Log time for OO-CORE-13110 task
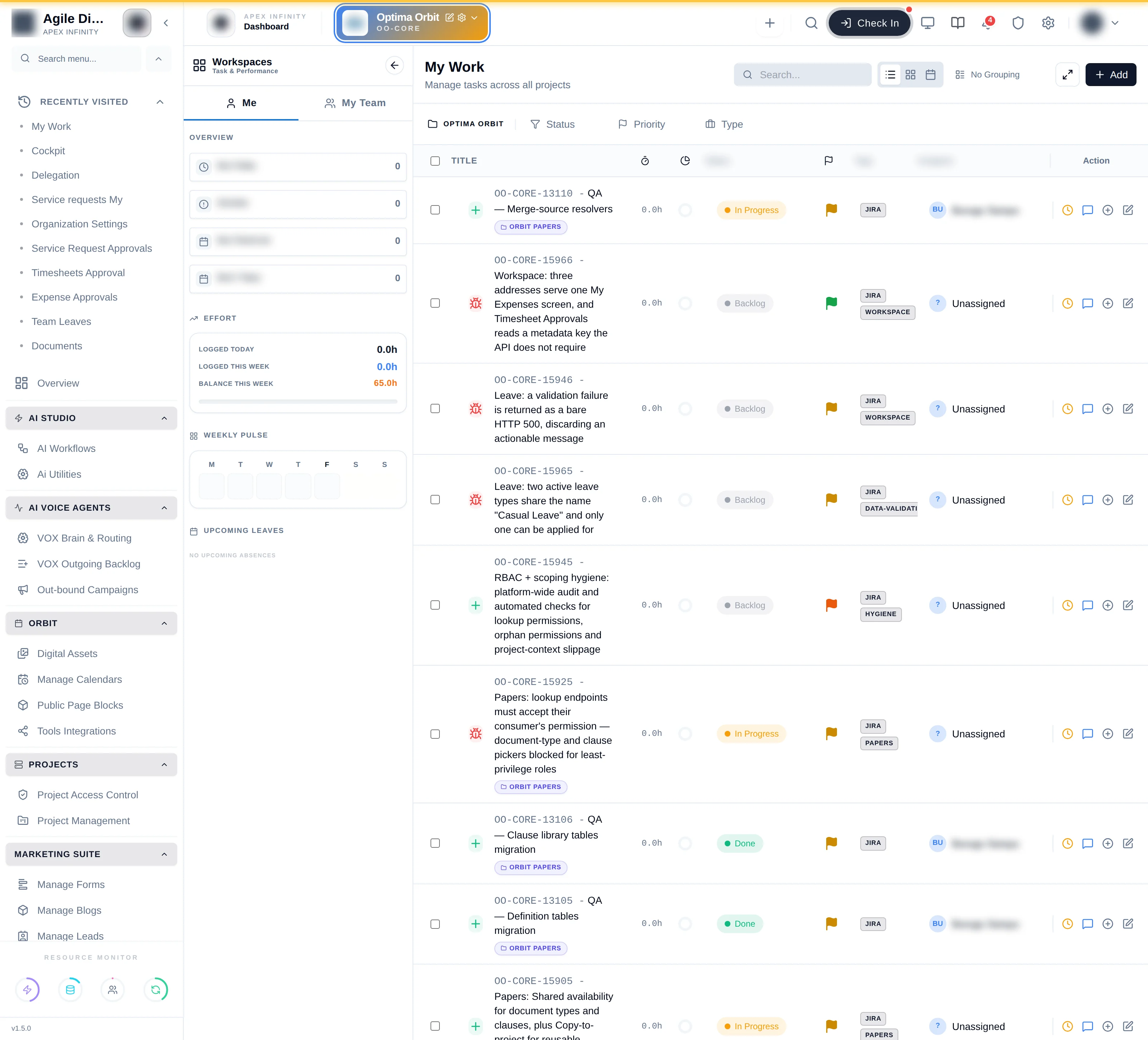 [1068, 210]
